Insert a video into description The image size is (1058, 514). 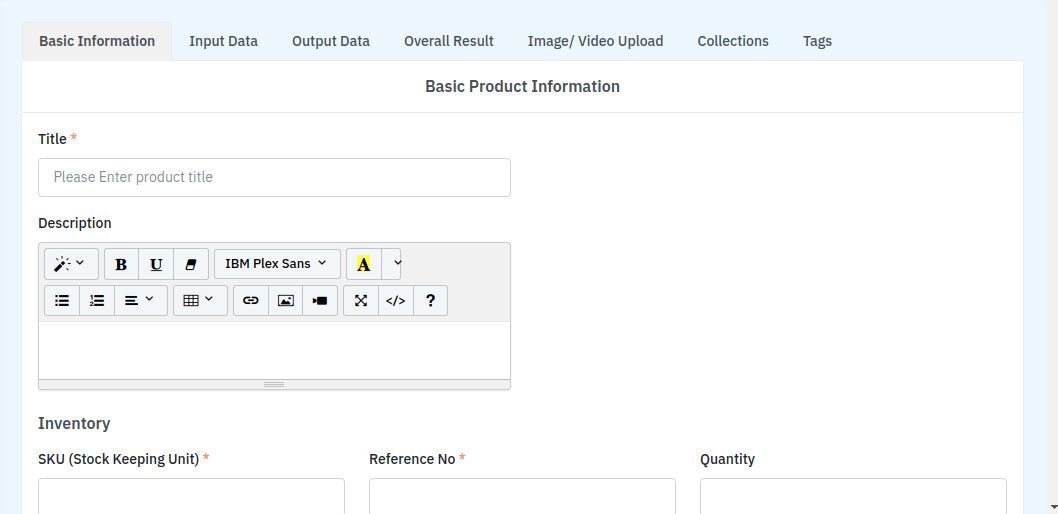coord(320,300)
